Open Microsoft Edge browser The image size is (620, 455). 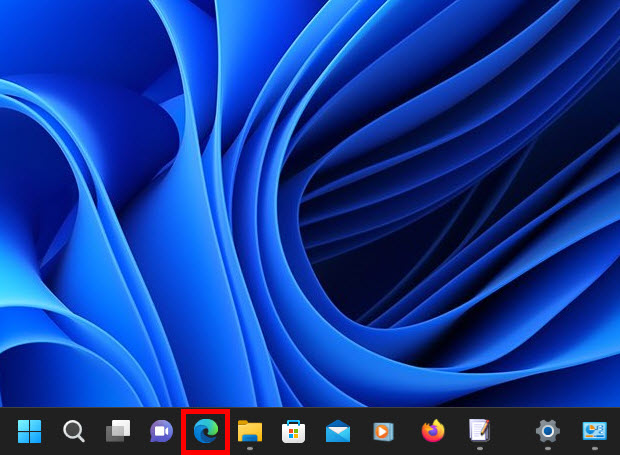(206, 431)
